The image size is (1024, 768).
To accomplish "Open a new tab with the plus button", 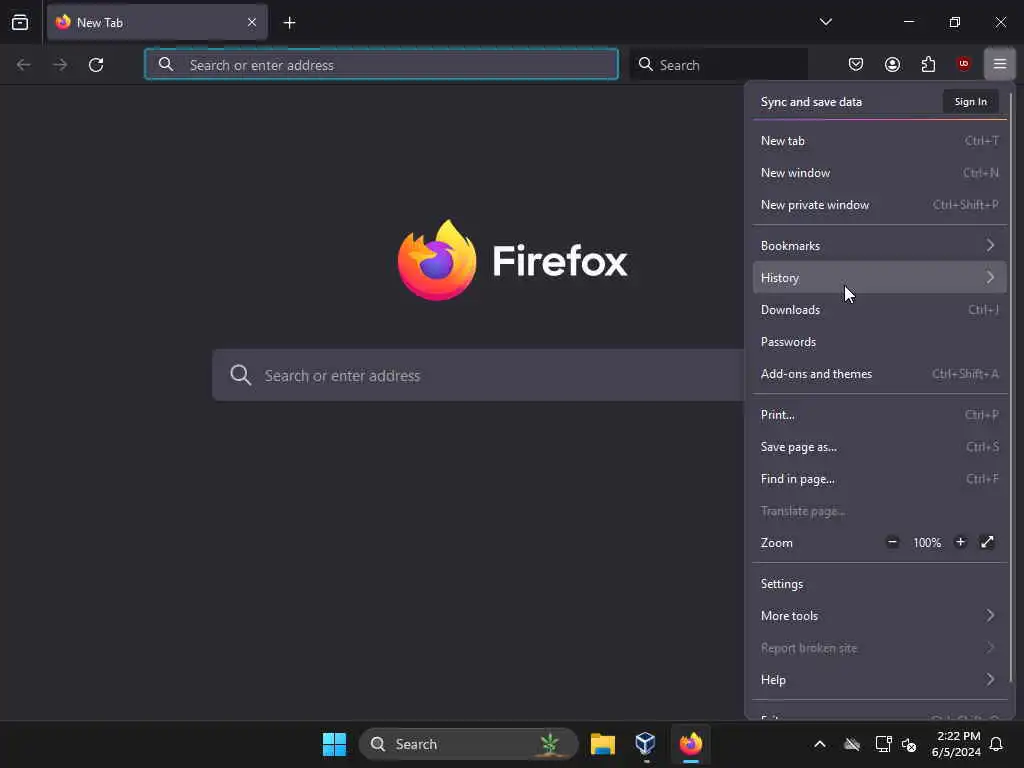I will coord(289,23).
